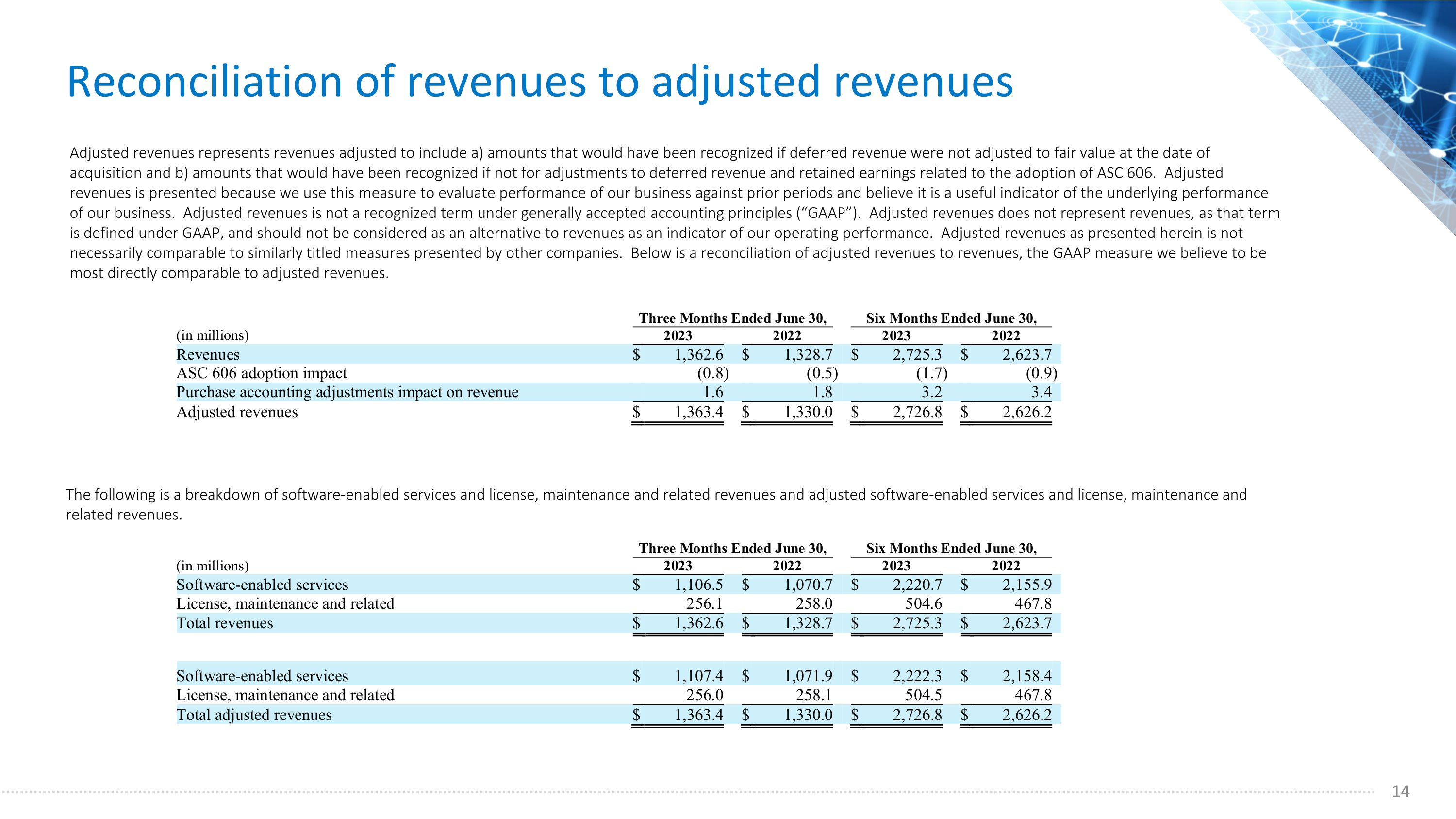Click 'Total adjusted revenues' row label

(254, 715)
